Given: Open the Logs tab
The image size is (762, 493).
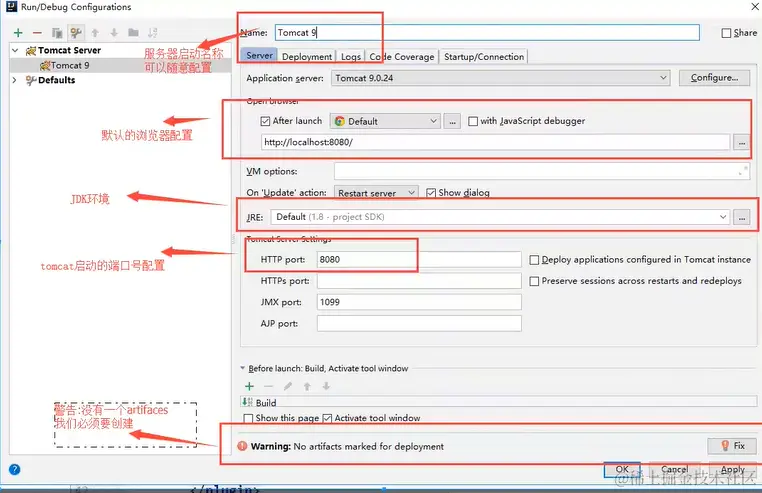Looking at the screenshot, I should [x=350, y=56].
